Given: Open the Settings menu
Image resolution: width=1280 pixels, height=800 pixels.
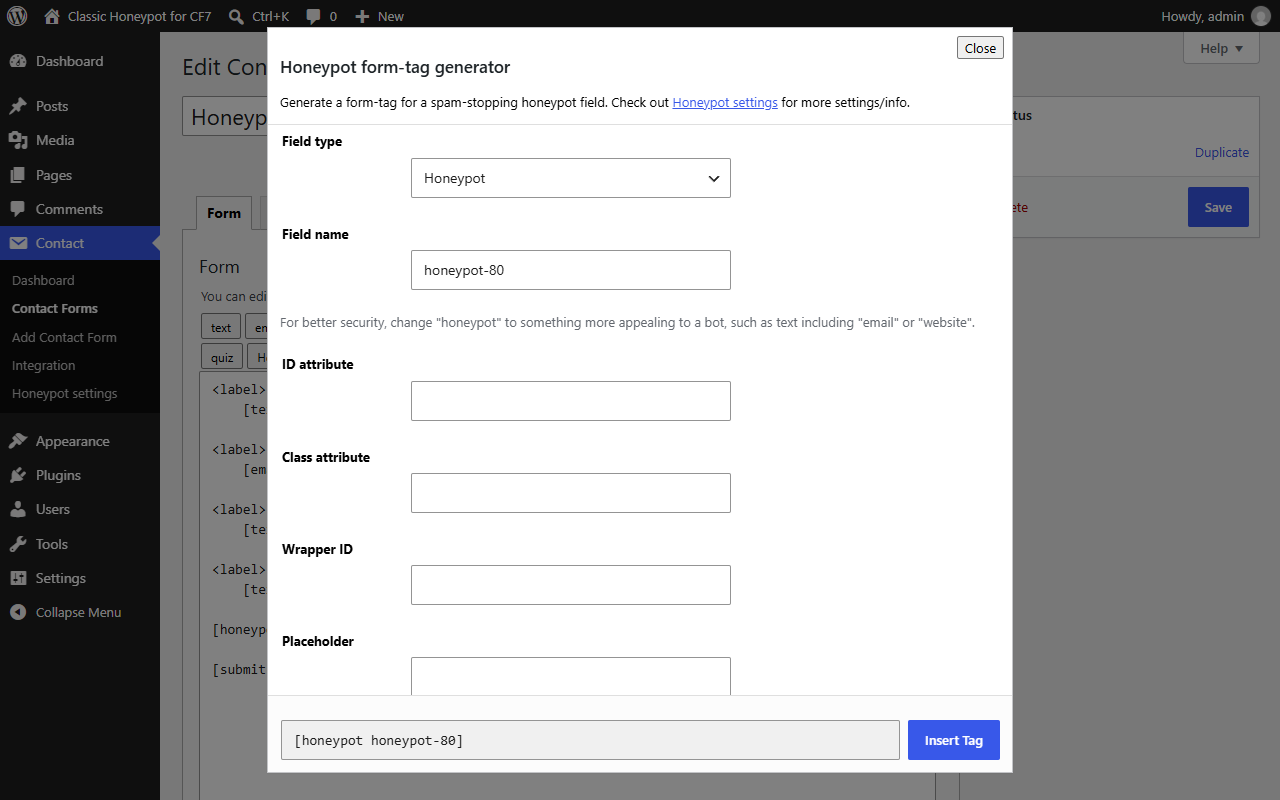Looking at the screenshot, I should [80, 578].
